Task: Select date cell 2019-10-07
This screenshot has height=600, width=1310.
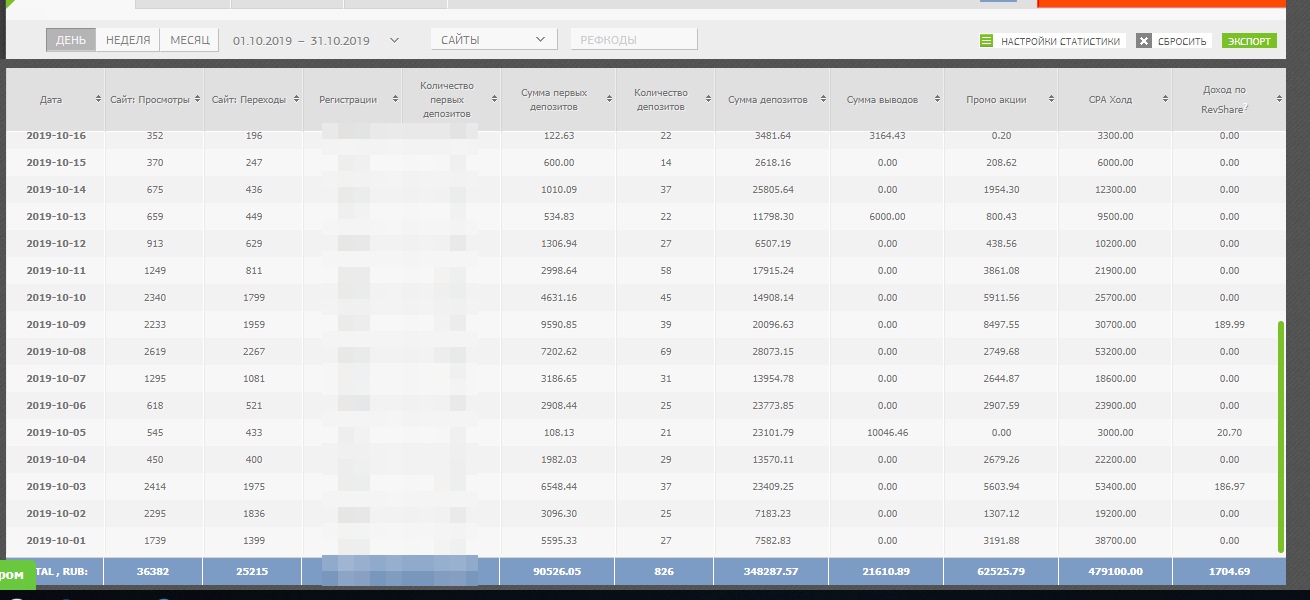Action: (56, 378)
